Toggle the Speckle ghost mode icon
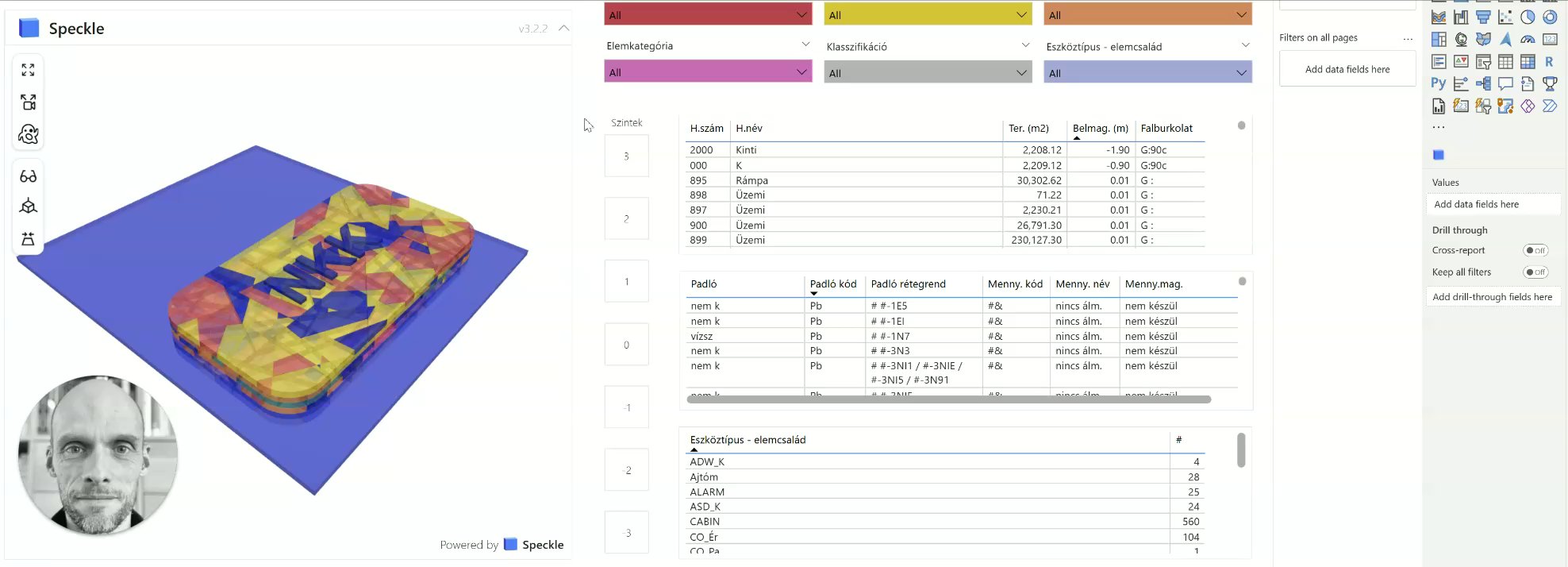 (x=29, y=134)
